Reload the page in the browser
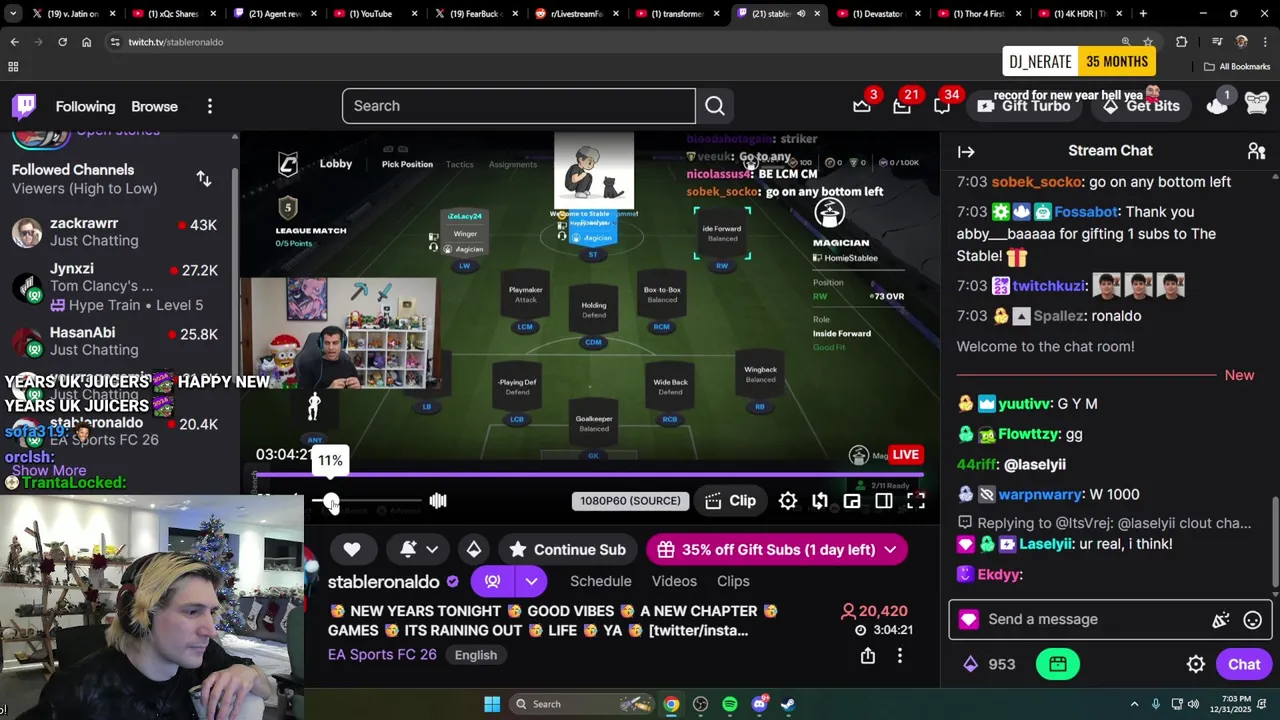This screenshot has width=1280, height=720. pos(62,42)
